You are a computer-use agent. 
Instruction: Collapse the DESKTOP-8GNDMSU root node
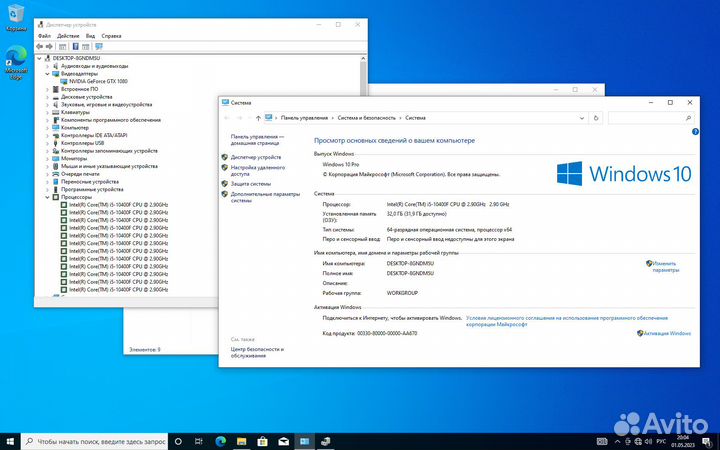(x=39, y=58)
